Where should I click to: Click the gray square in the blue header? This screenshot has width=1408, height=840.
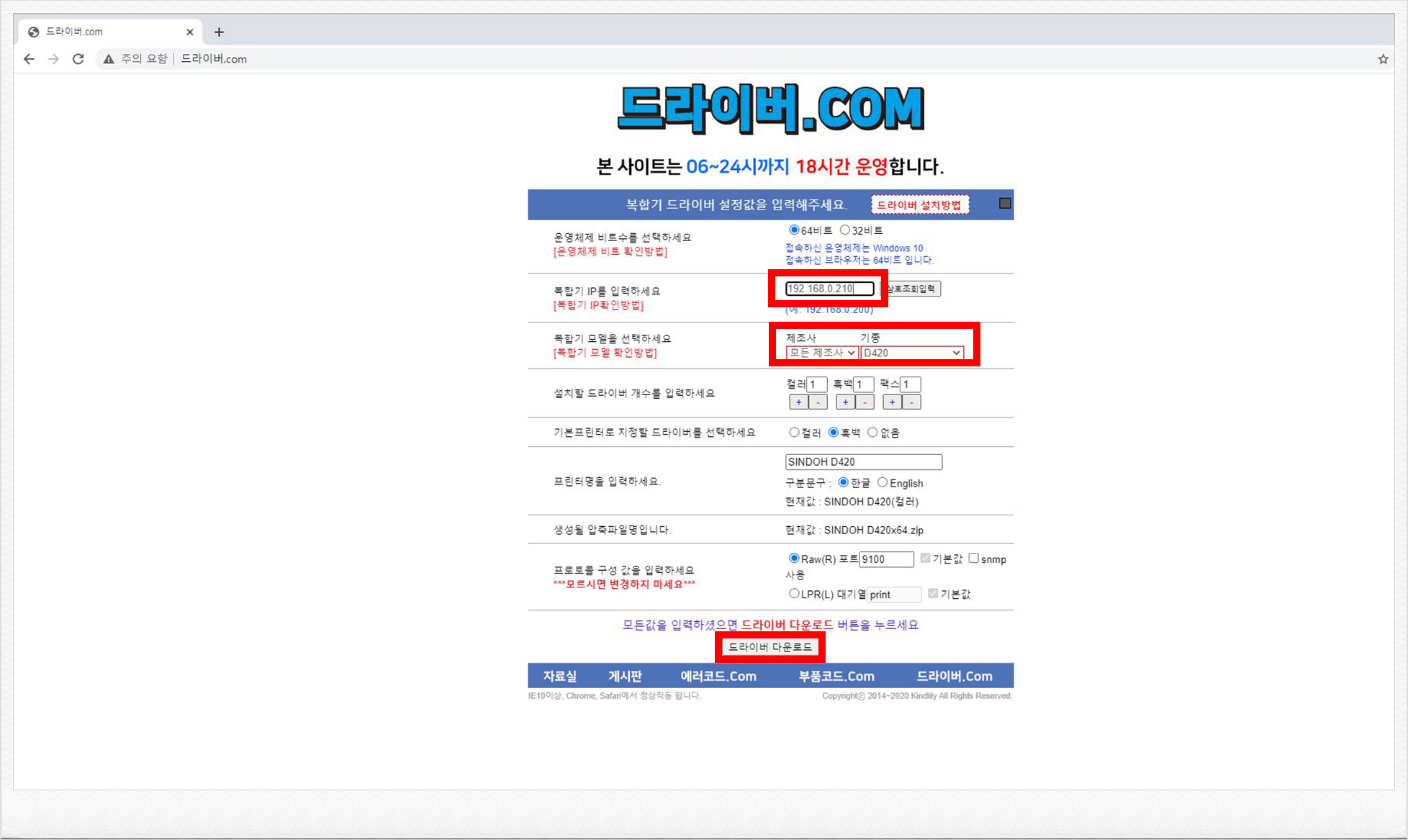tap(1005, 204)
